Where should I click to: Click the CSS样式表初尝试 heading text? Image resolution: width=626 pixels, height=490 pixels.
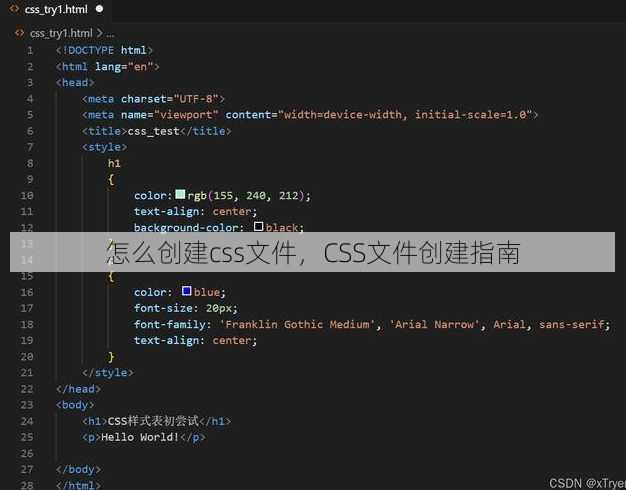pyautogui.click(x=153, y=421)
